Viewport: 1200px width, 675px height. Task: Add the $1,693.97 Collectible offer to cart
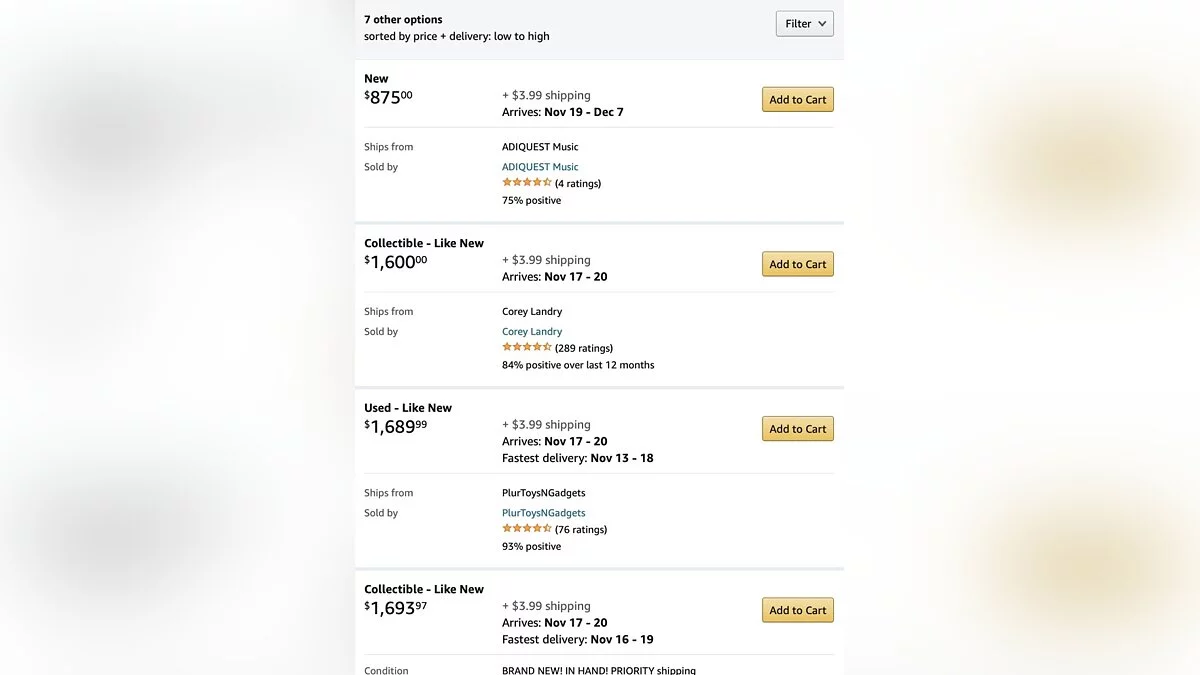pos(797,611)
